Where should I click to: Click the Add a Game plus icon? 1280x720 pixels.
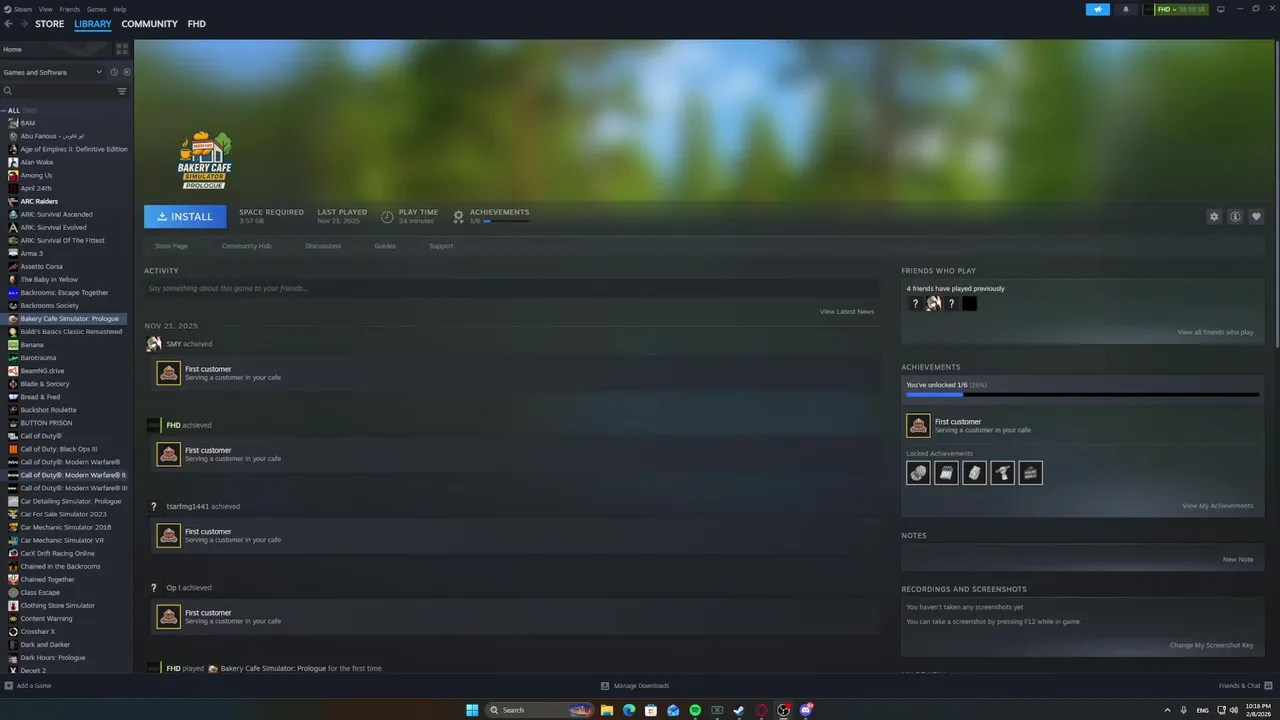tap(8, 686)
